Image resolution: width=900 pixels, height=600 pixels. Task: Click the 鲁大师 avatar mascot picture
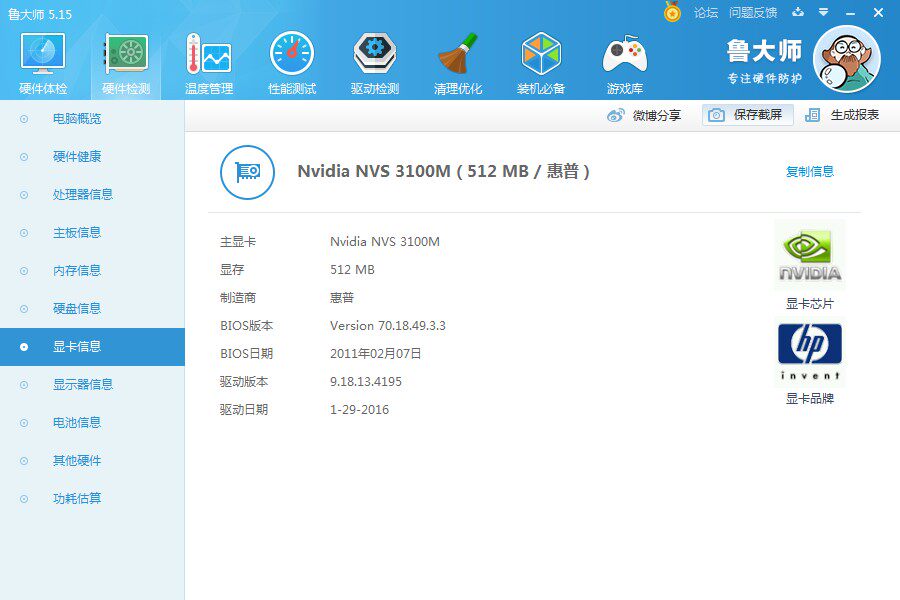pos(847,59)
